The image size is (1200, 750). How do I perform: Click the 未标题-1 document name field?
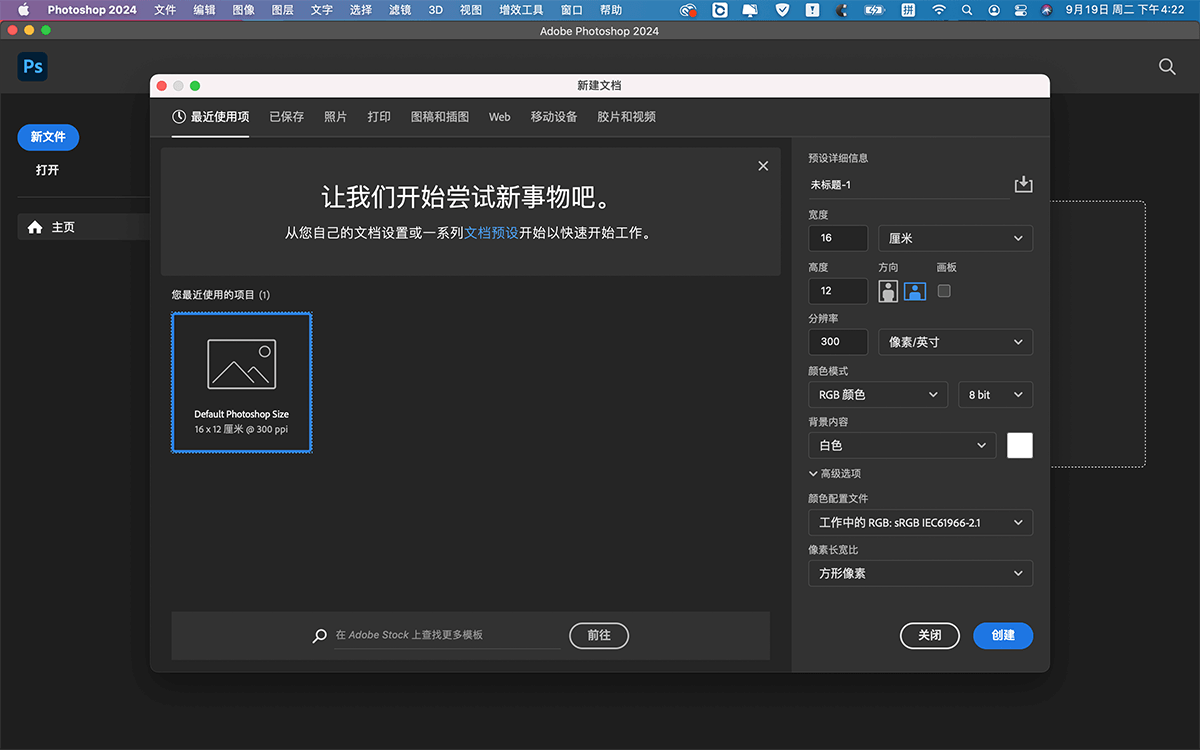click(909, 185)
